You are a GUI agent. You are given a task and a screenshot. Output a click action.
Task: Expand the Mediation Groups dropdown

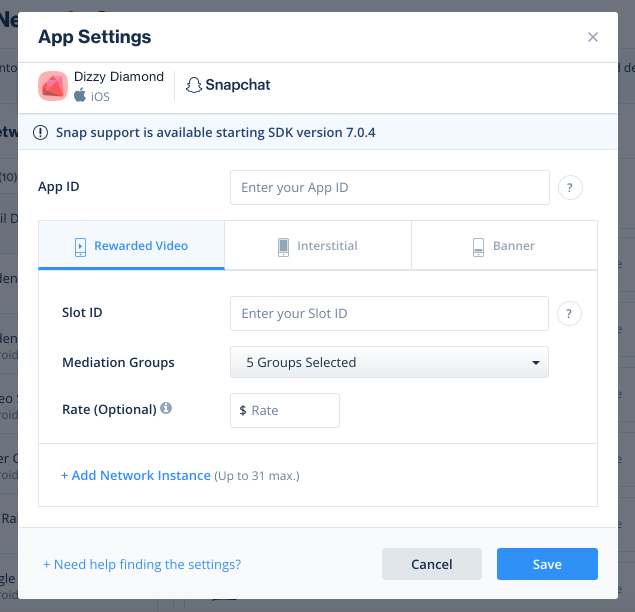coord(389,362)
